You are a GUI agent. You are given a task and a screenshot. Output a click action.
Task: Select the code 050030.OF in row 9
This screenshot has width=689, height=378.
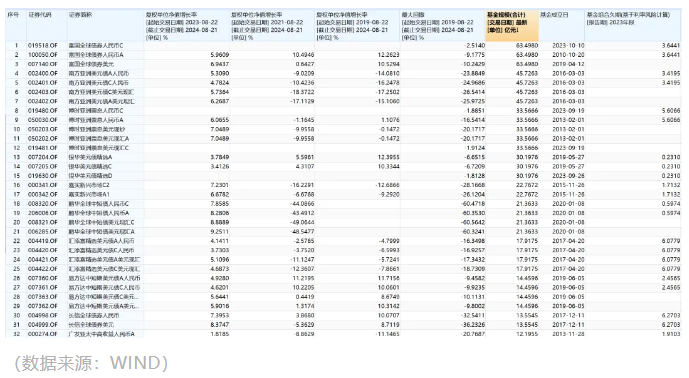tap(43, 120)
